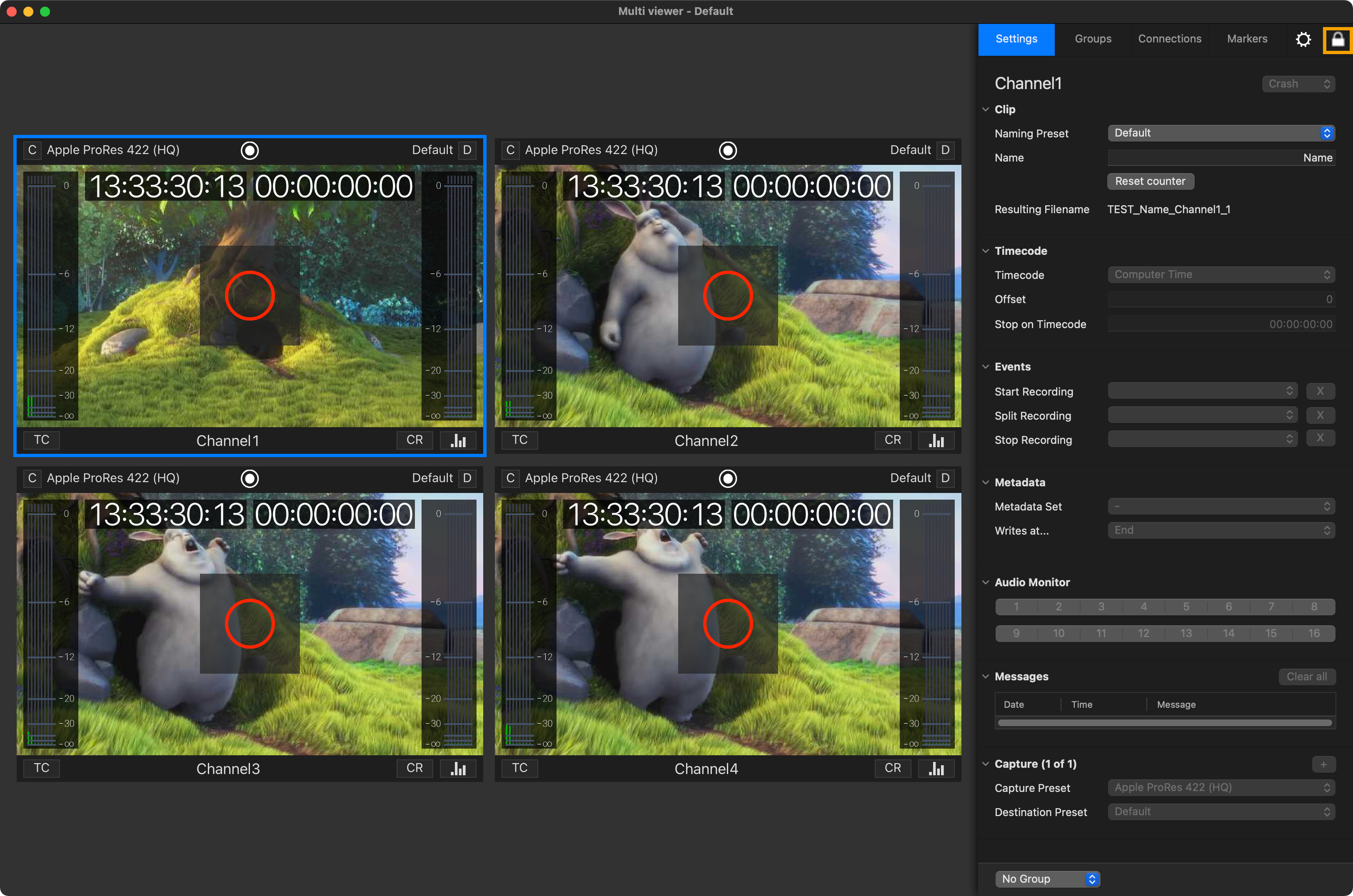The width and height of the screenshot is (1353, 896).
Task: Open audio meters icon for Channel2
Action: (x=936, y=440)
